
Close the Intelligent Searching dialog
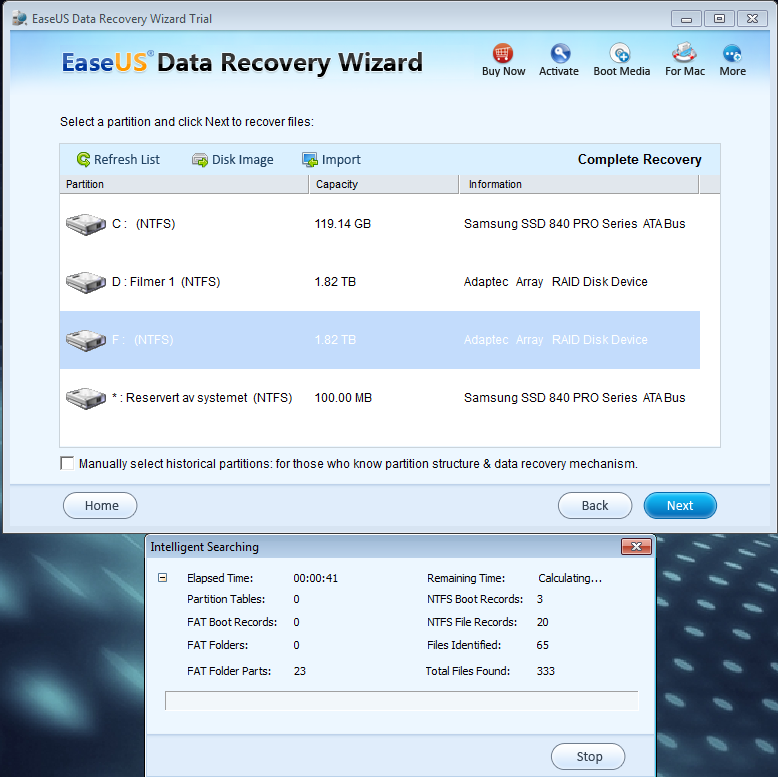click(x=636, y=547)
